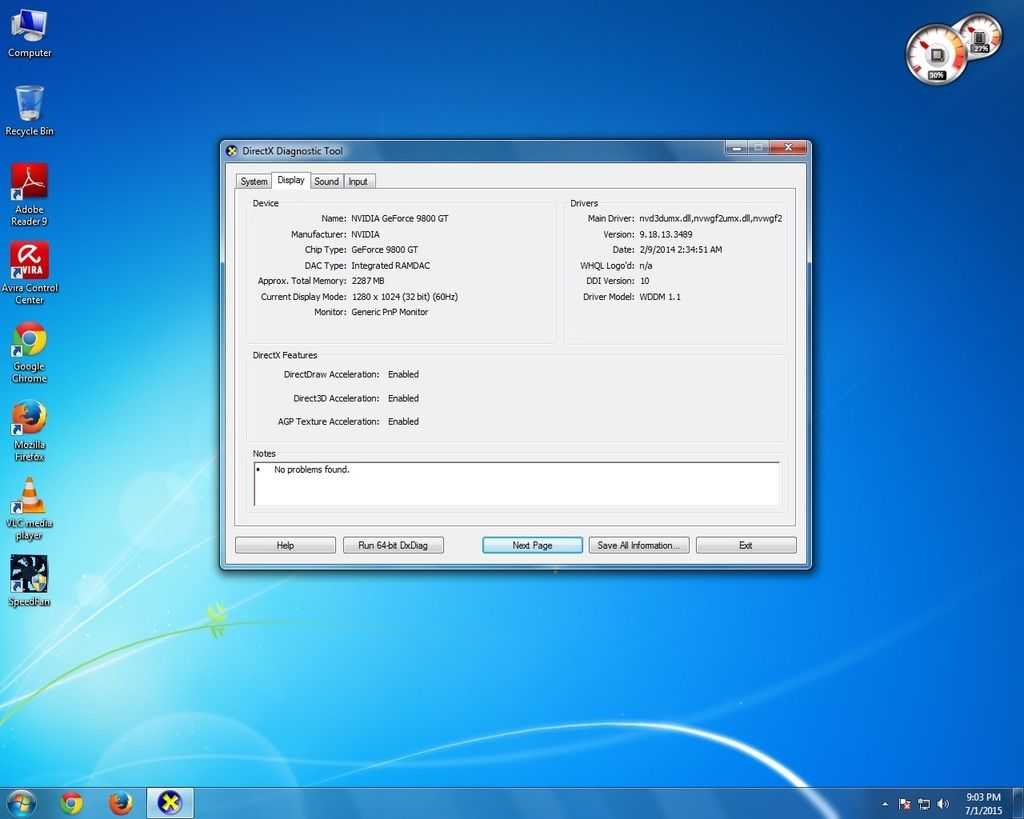Show hidden system tray icons
The image size is (1024, 819).
tap(885, 804)
